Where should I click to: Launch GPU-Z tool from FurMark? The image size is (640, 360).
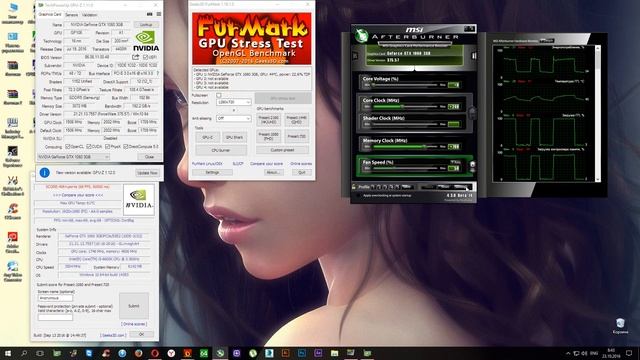pyautogui.click(x=207, y=138)
